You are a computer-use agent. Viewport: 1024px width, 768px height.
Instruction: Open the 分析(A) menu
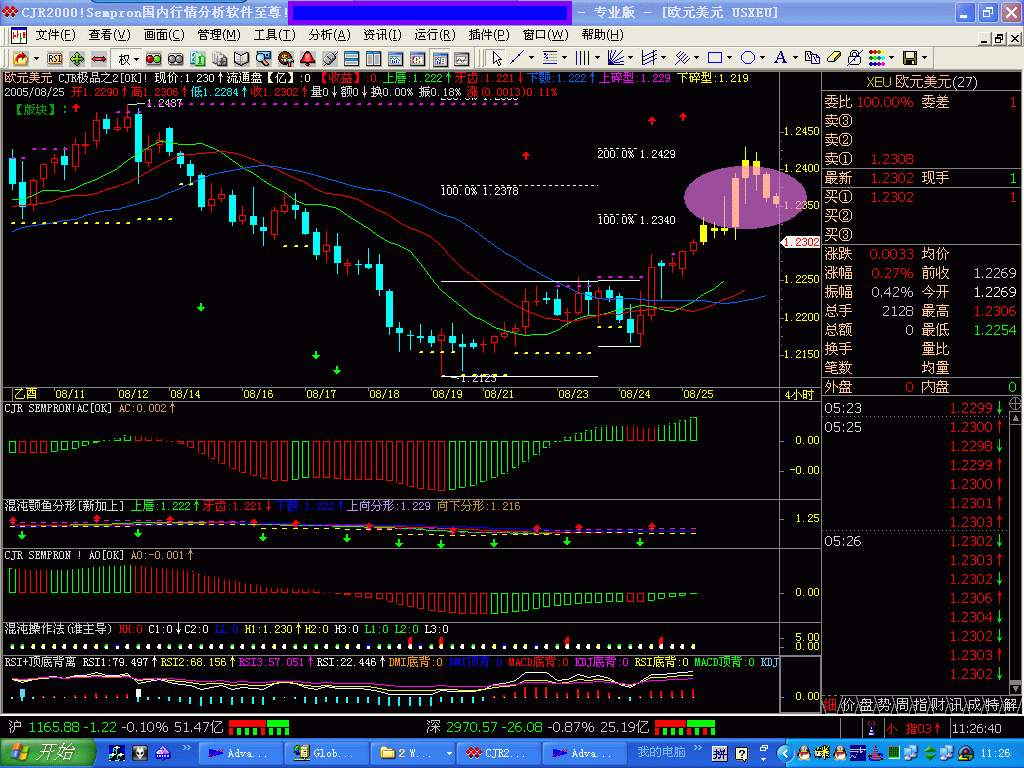tap(329, 35)
